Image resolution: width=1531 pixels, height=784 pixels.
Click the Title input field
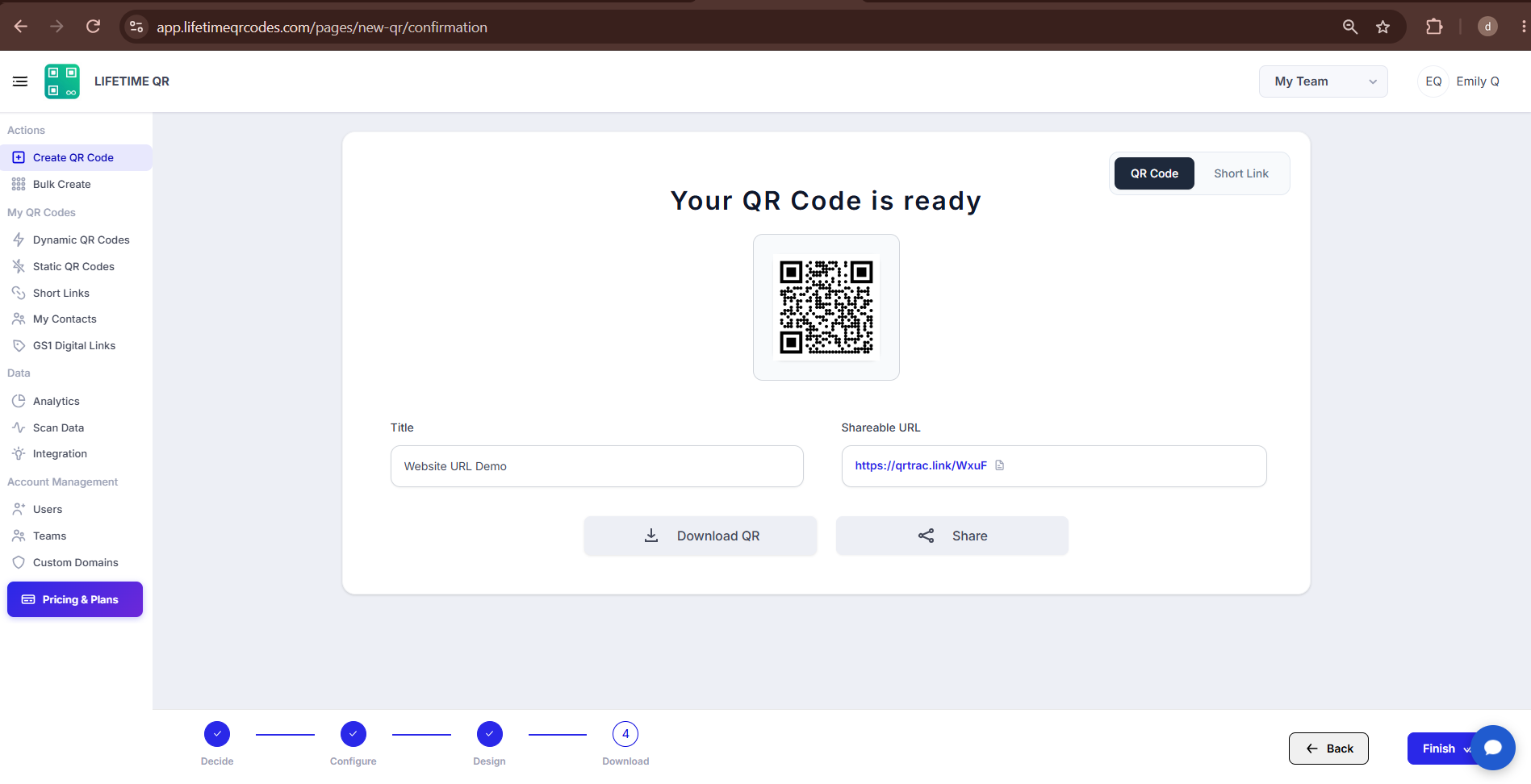coord(597,466)
